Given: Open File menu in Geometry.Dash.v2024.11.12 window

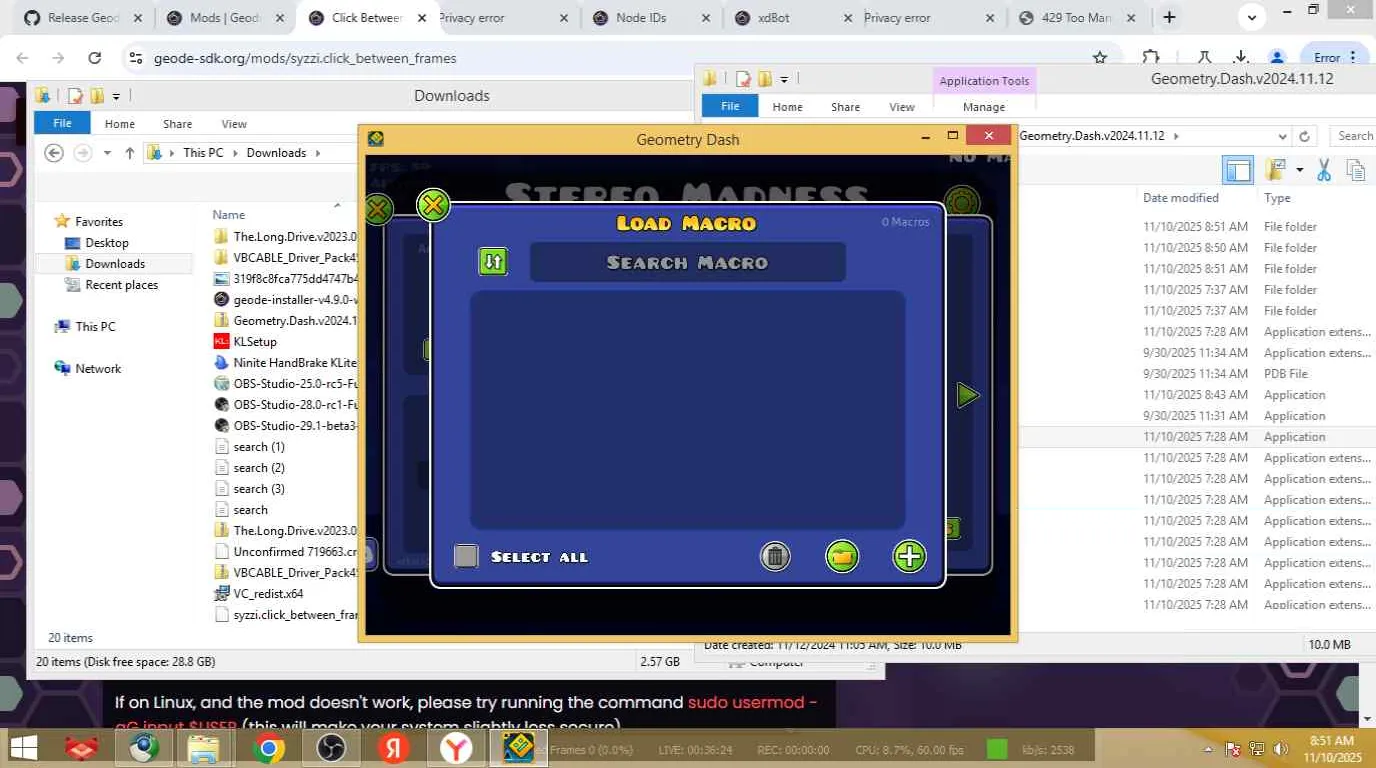Looking at the screenshot, I should 730,106.
